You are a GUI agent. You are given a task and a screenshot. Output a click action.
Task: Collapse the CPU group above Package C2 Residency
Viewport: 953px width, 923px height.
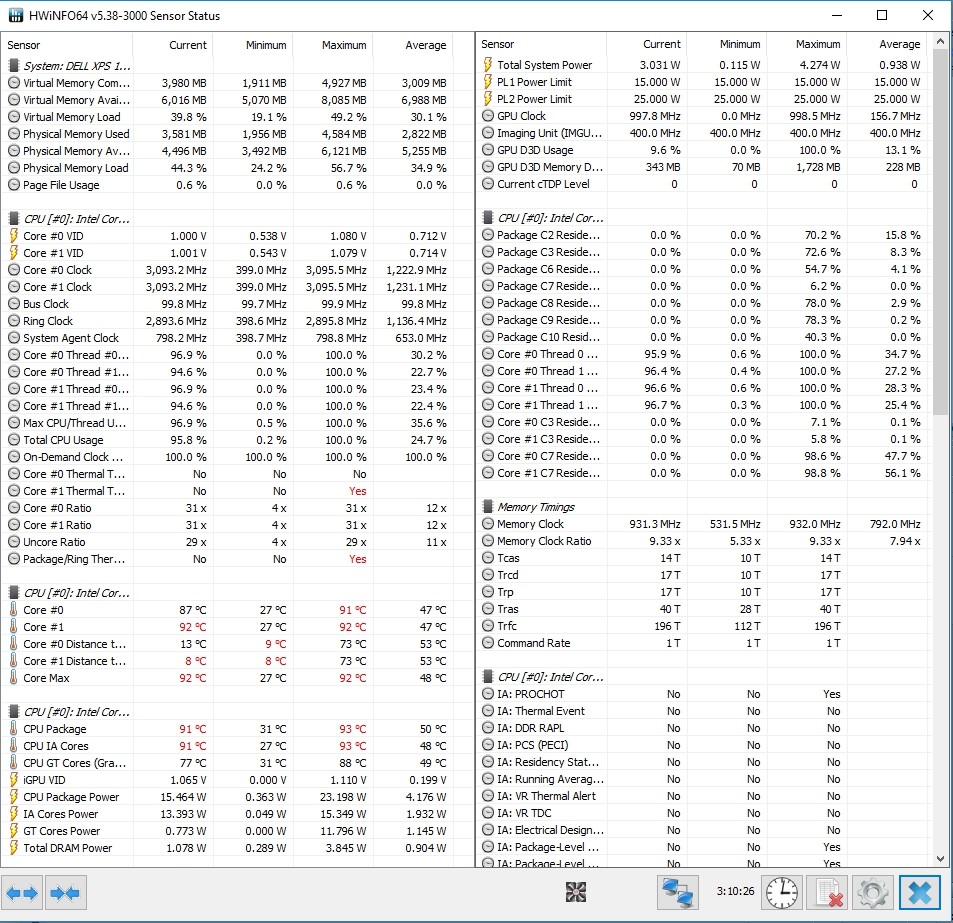pyautogui.click(x=488, y=218)
